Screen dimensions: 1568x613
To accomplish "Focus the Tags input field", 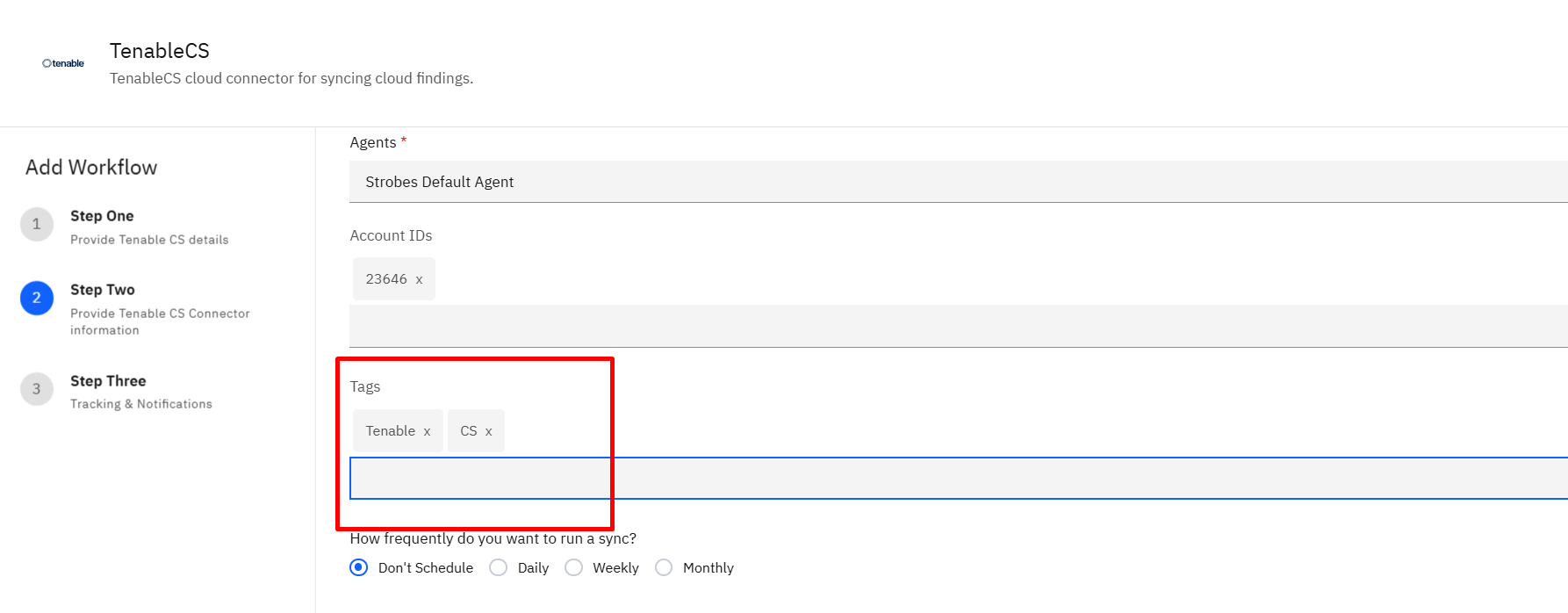I will pyautogui.click(x=959, y=478).
